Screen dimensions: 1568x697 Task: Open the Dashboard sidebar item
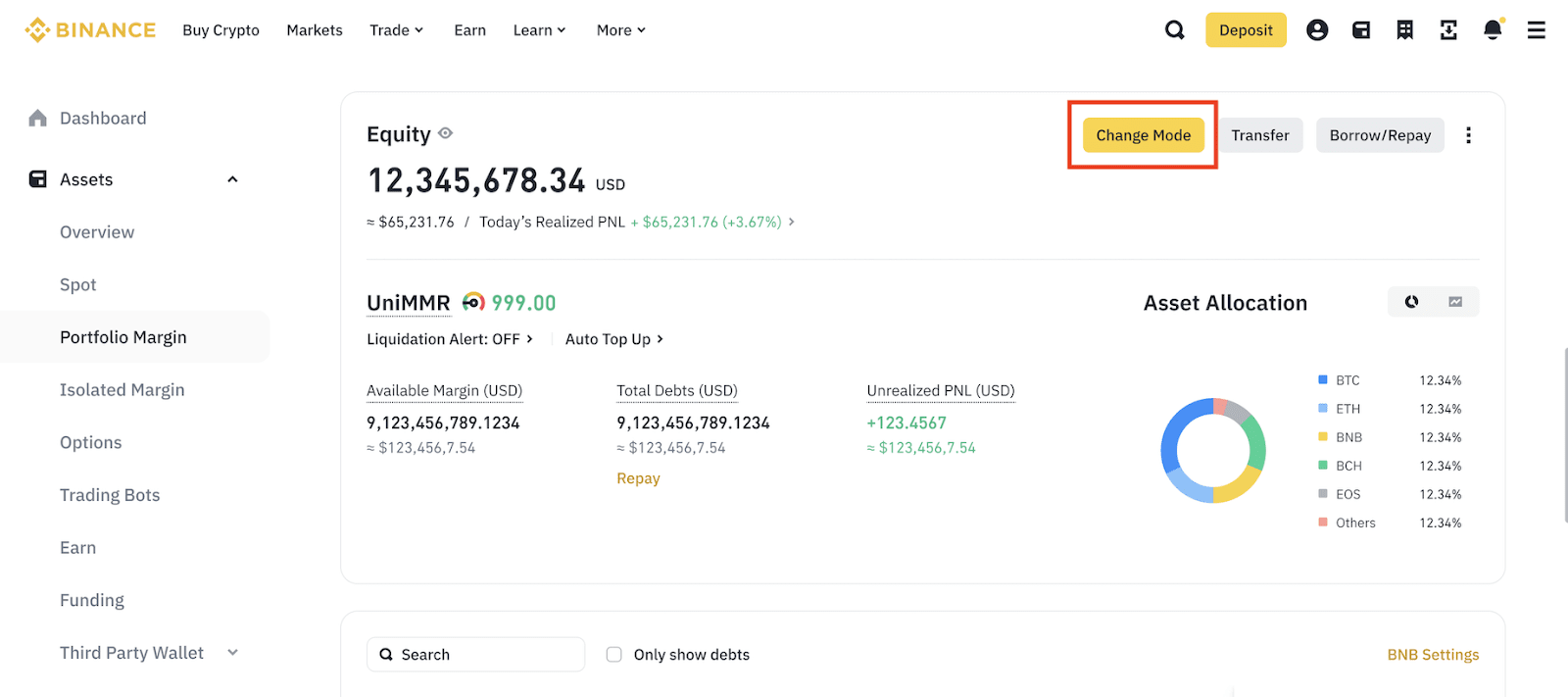pyautogui.click(x=103, y=118)
